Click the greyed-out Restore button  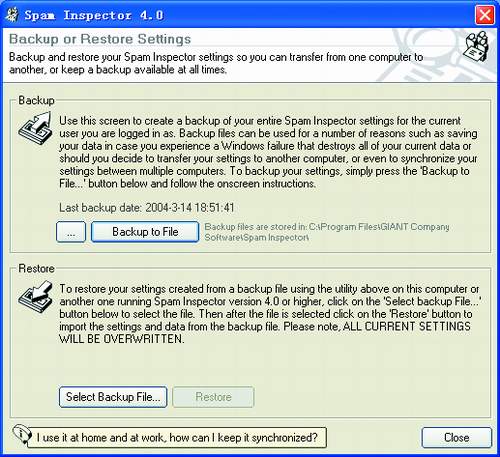(213, 397)
